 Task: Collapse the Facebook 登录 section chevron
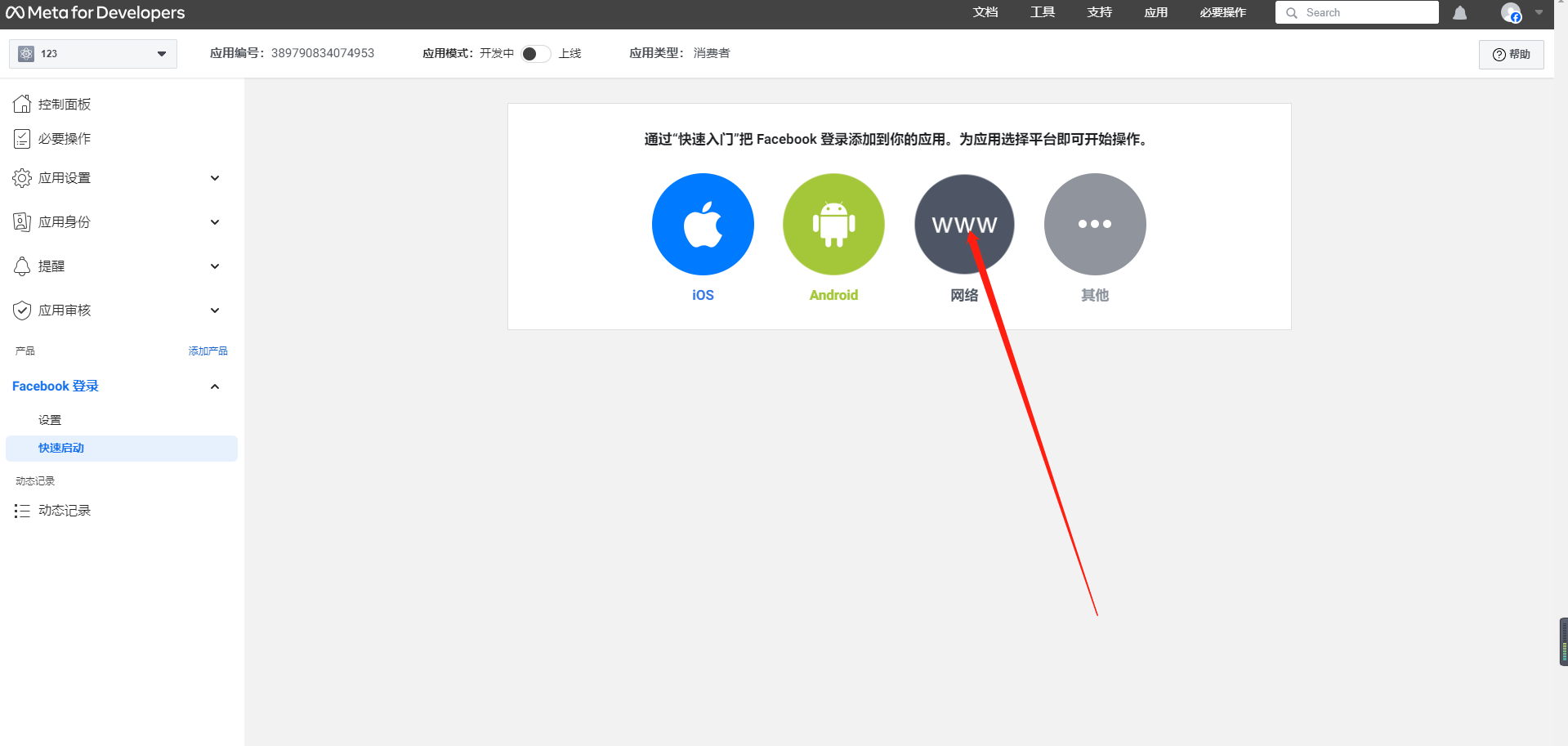coord(215,386)
